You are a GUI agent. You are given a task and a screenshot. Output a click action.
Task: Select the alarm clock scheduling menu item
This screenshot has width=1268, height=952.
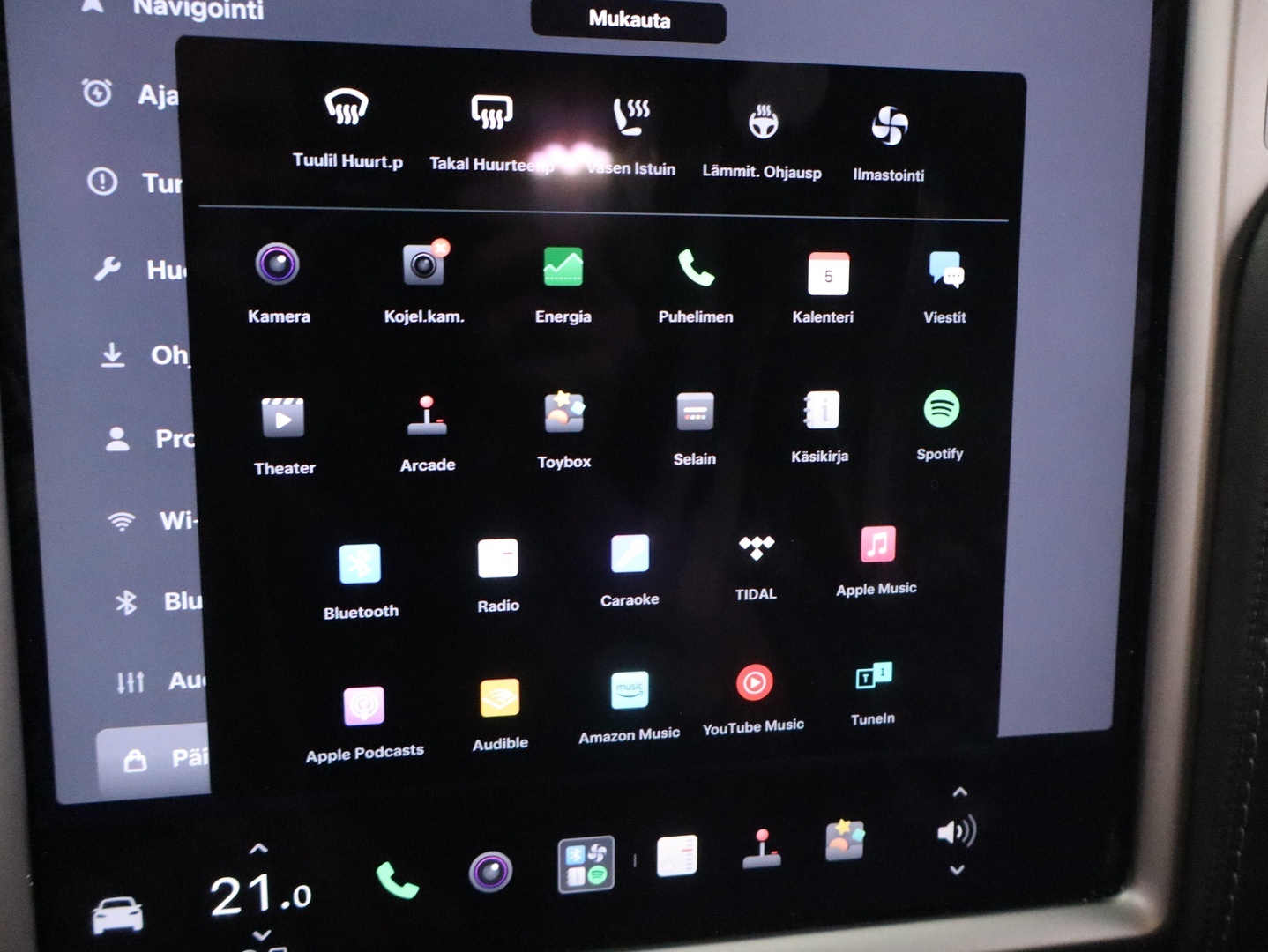click(131, 93)
